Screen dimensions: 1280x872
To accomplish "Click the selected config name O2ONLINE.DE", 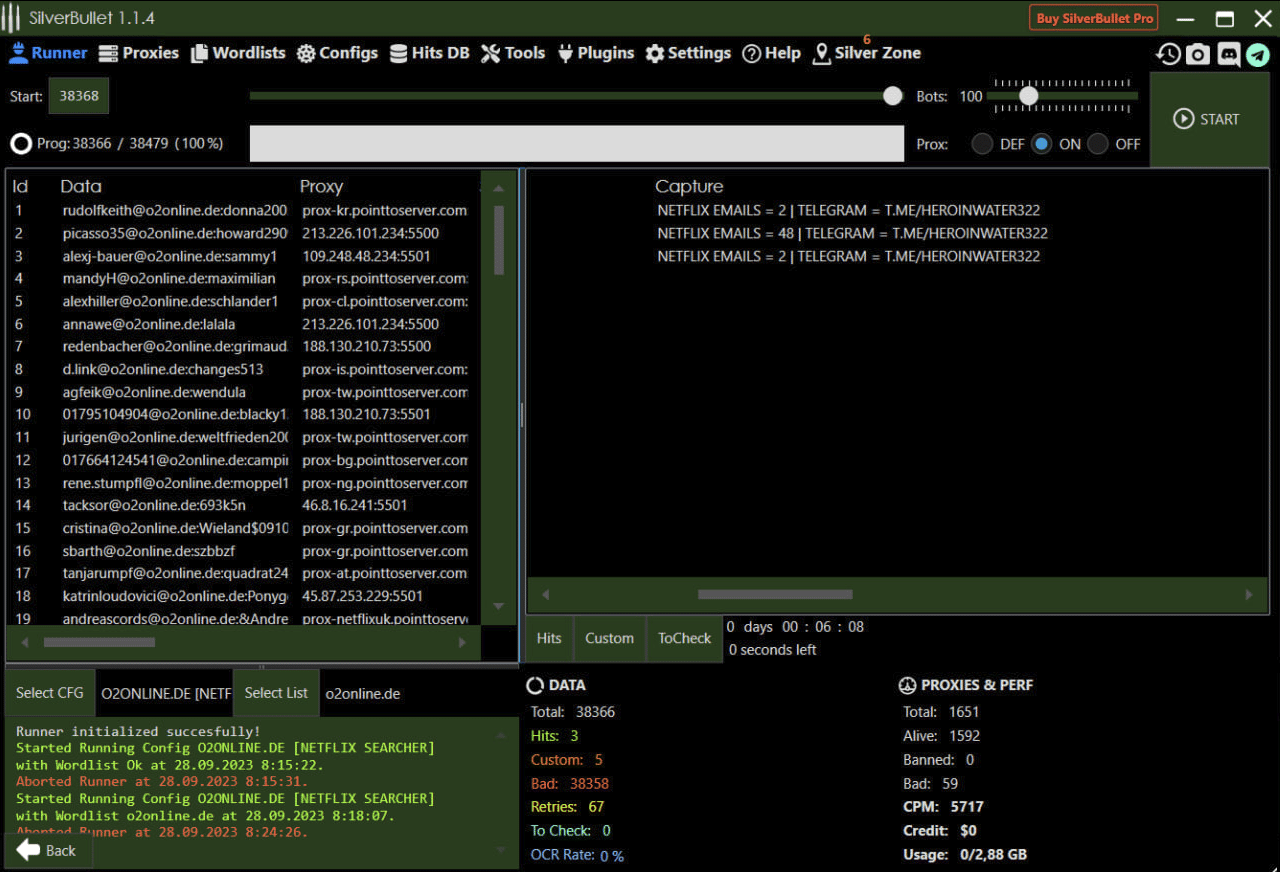I will (166, 693).
